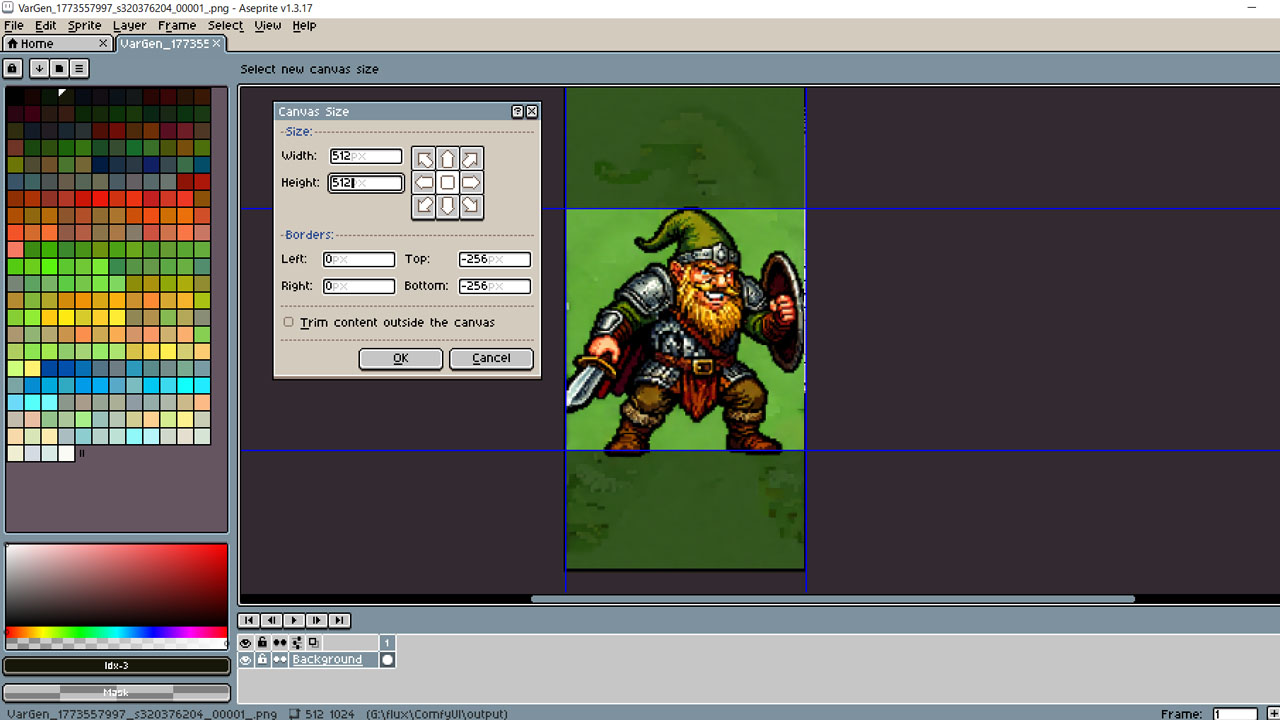Click the palette edit mode lock icon

click(12, 68)
